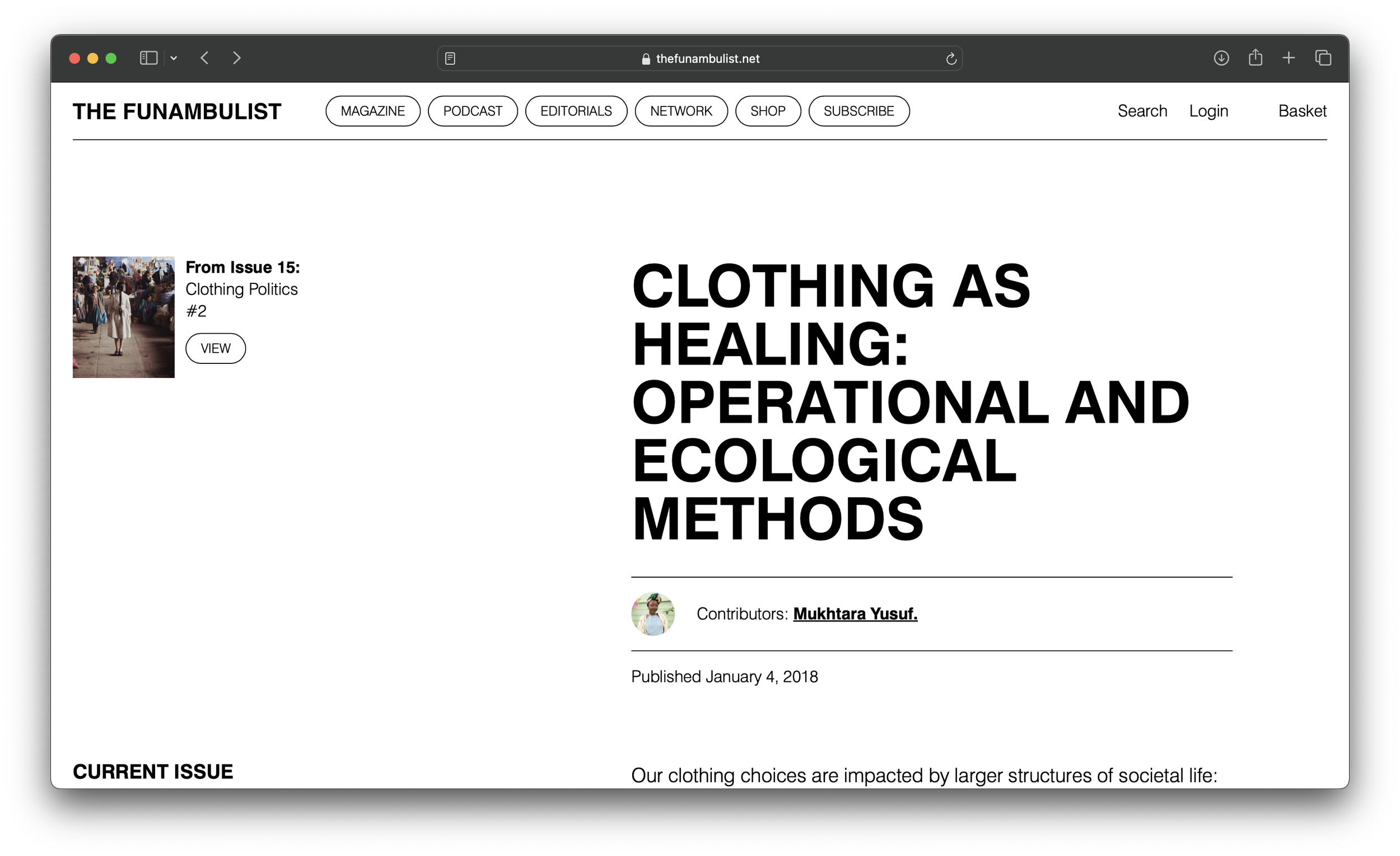Click Mukhtara Yusuf's round avatar photo
Image resolution: width=1400 pixels, height=856 pixels.
click(x=654, y=614)
